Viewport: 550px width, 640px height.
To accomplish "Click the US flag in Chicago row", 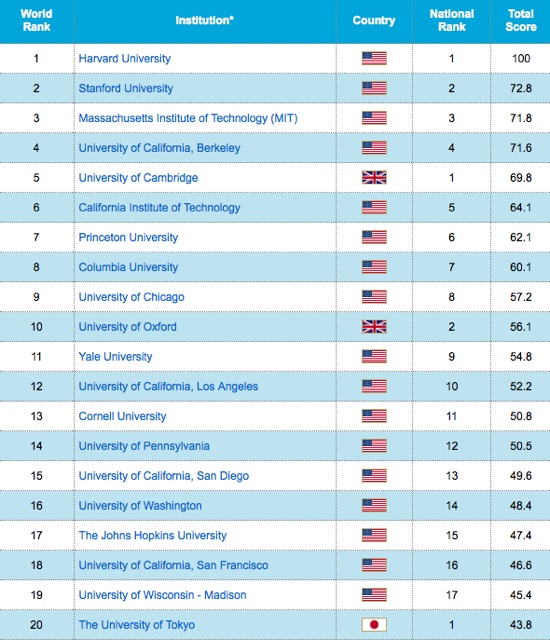I will pyautogui.click(x=374, y=297).
